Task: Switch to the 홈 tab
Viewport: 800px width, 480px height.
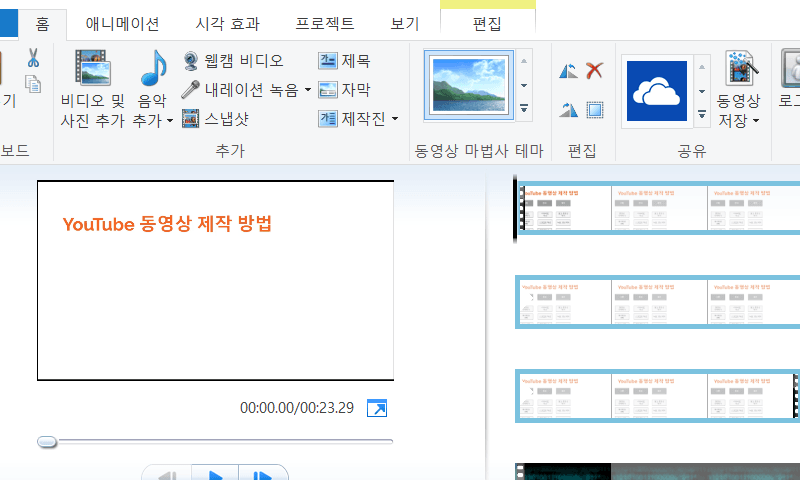Action: [x=42, y=24]
